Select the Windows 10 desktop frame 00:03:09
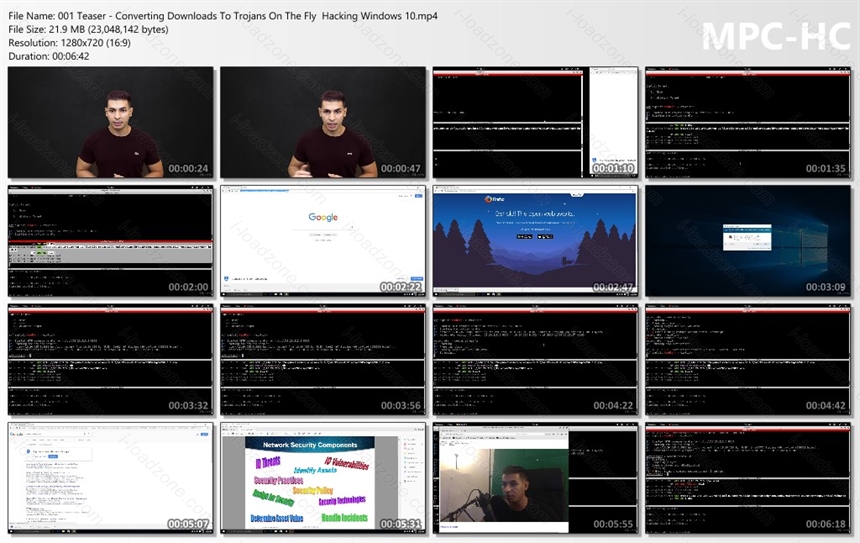Image resolution: width=860 pixels, height=543 pixels. 748,241
